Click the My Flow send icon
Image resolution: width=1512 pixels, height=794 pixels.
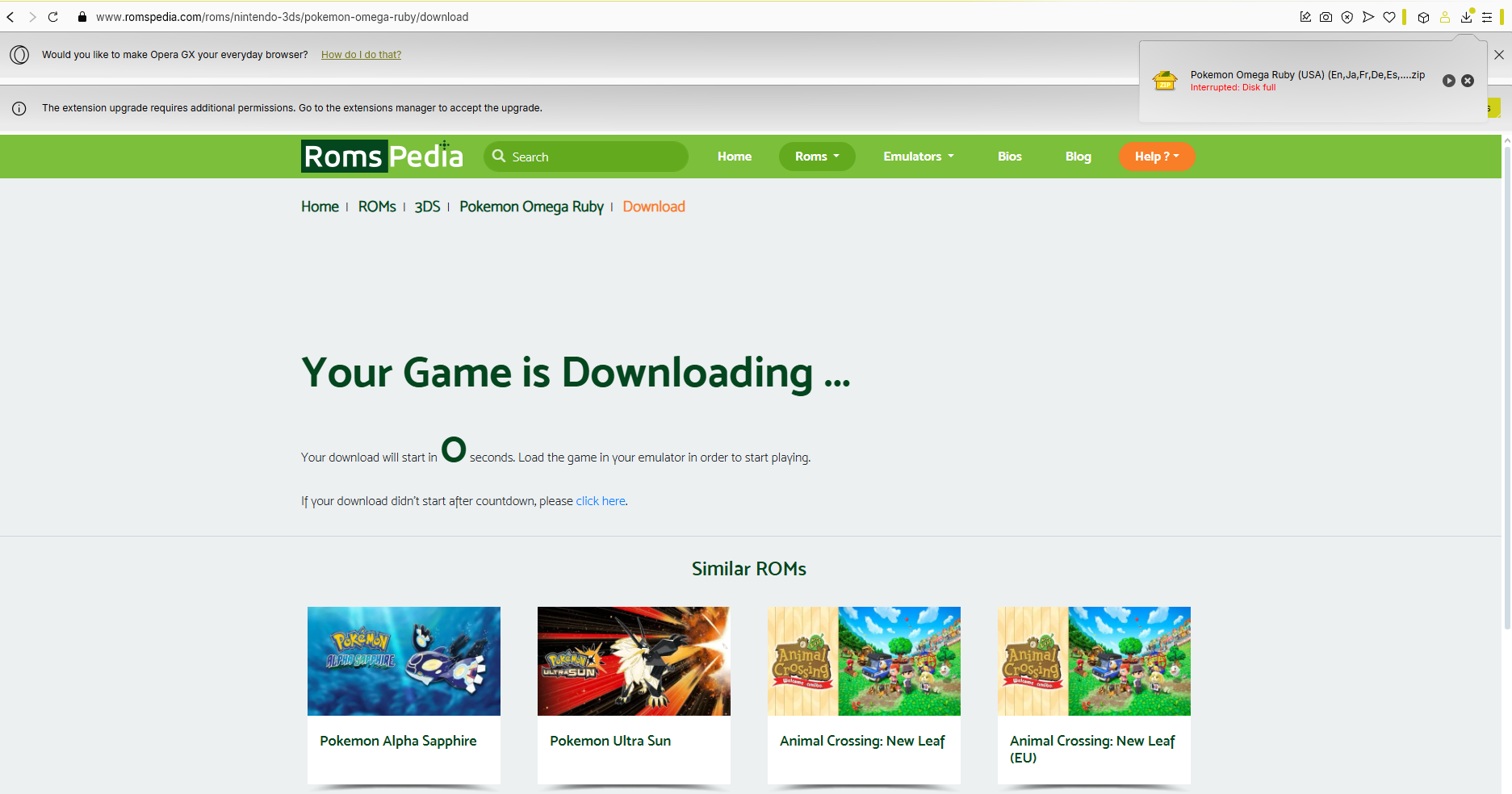(1368, 17)
